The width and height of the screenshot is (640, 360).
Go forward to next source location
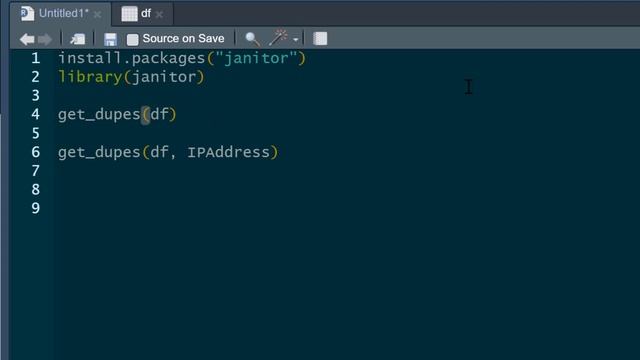(x=45, y=39)
